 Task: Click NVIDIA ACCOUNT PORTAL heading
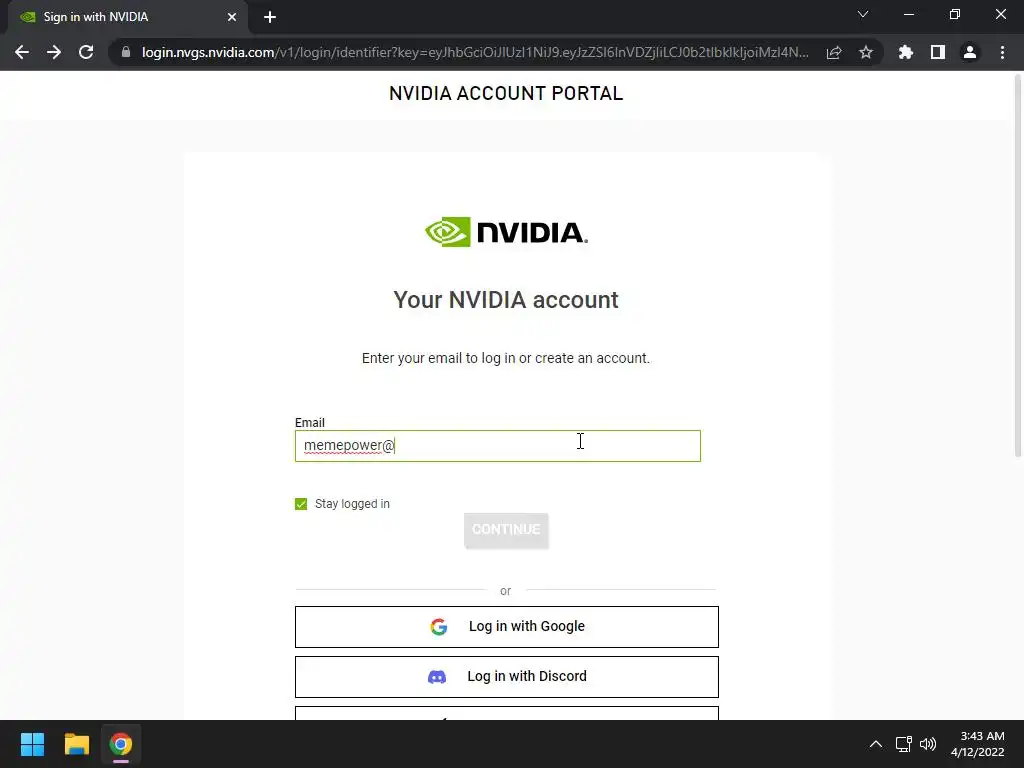click(x=506, y=93)
